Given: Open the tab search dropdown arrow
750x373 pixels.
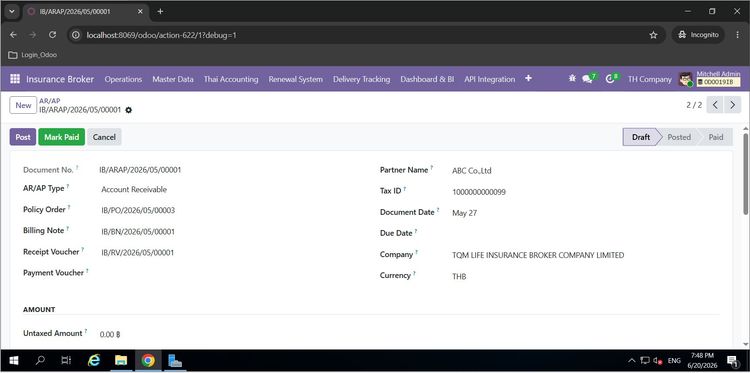Looking at the screenshot, I should point(12,11).
